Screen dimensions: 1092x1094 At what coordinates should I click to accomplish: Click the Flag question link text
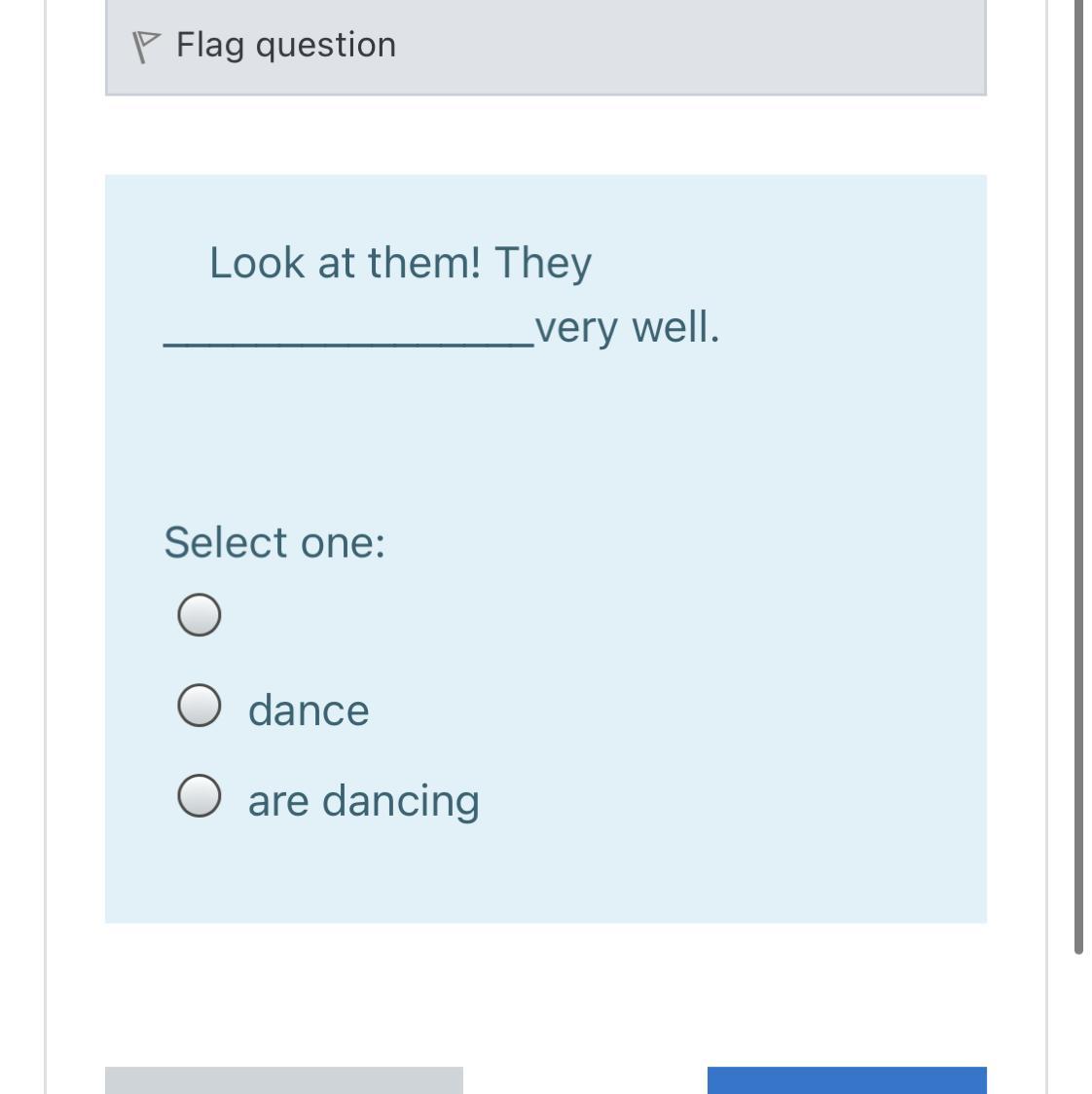pos(286,45)
